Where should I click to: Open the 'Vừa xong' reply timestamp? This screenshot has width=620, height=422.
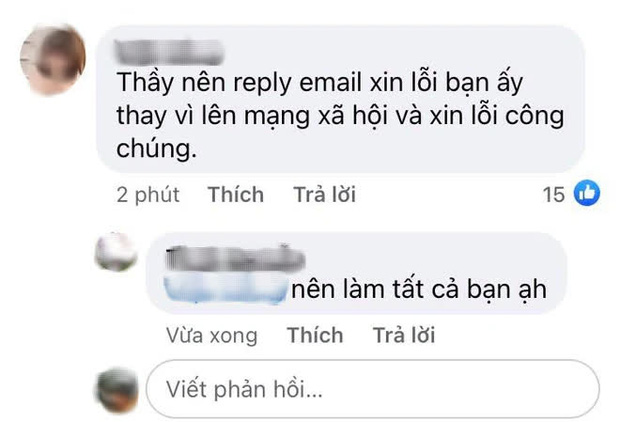[212, 336]
